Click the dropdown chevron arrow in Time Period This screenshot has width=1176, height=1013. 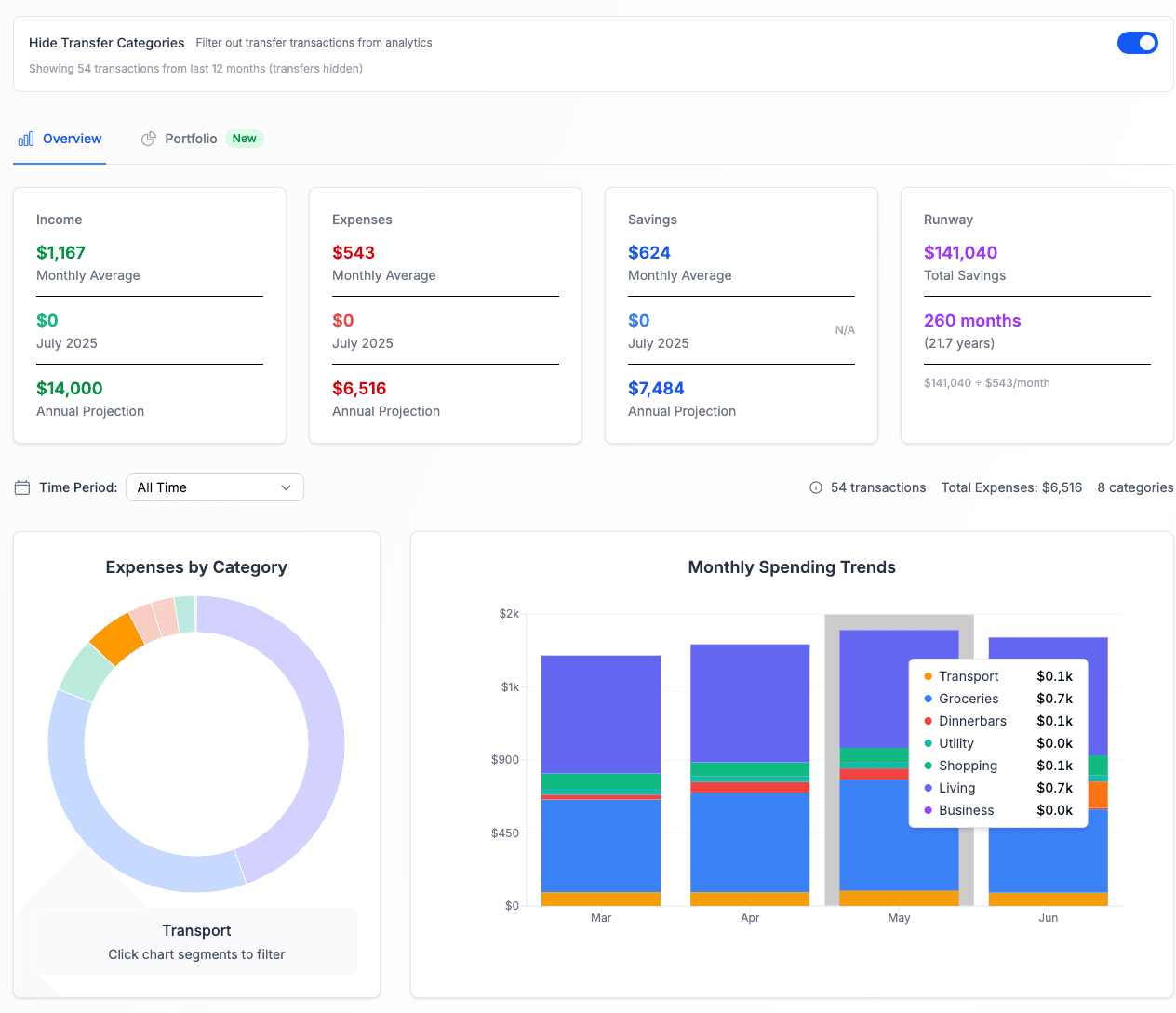pyautogui.click(x=286, y=487)
